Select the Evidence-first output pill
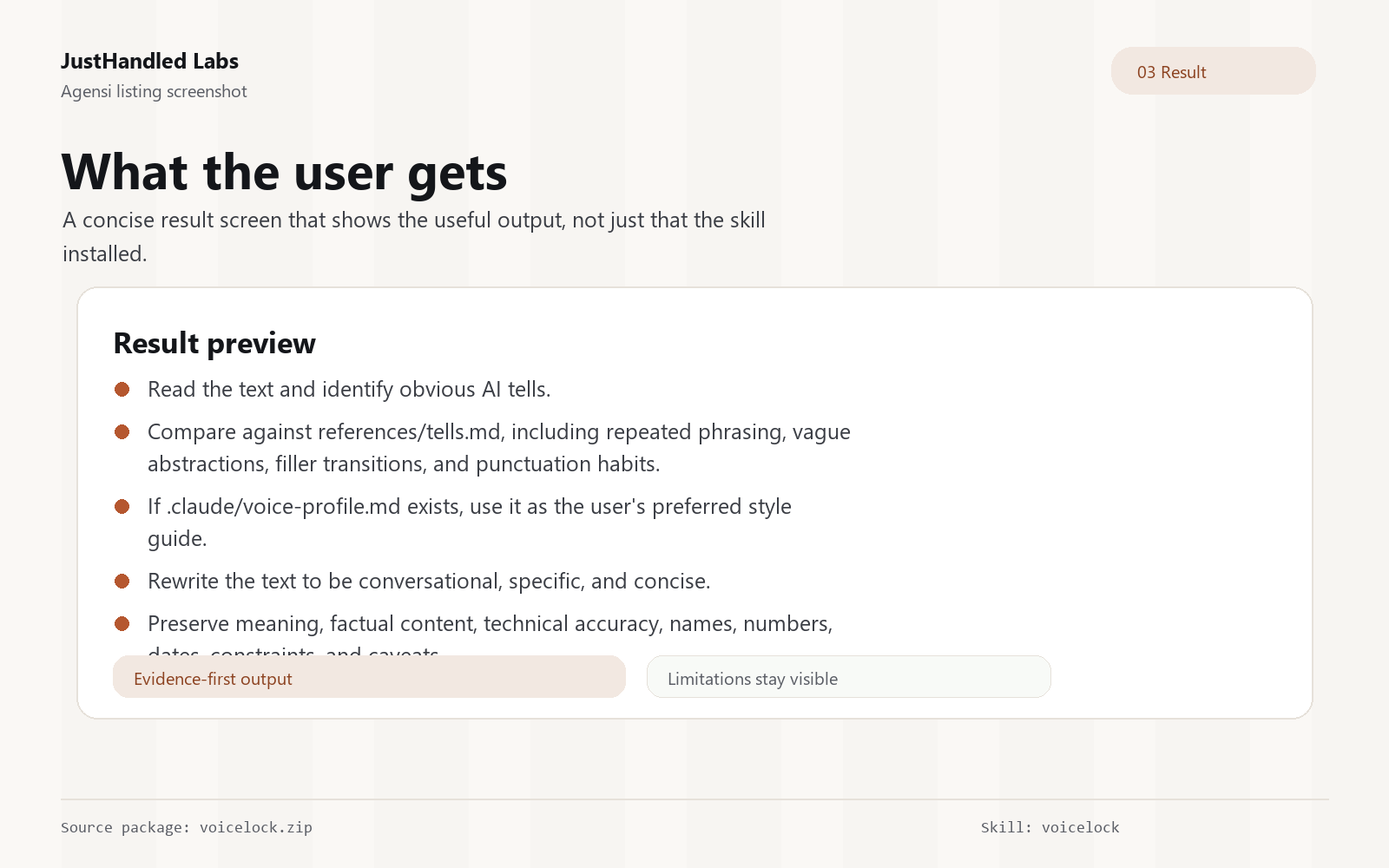This screenshot has width=1389, height=868. [369, 677]
